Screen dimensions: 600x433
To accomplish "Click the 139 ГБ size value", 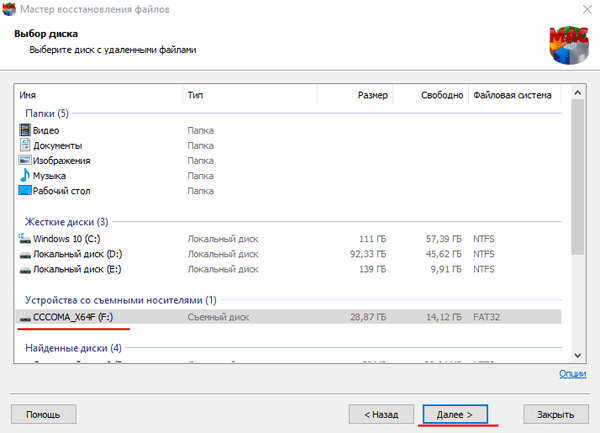I will (x=373, y=269).
